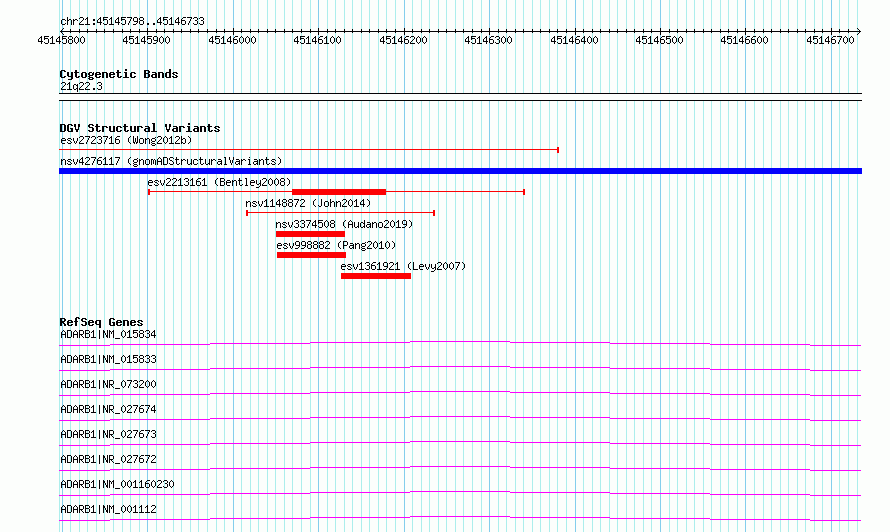Click the blue nsv4276117 variant bar
This screenshot has width=890, height=532.
460,171
